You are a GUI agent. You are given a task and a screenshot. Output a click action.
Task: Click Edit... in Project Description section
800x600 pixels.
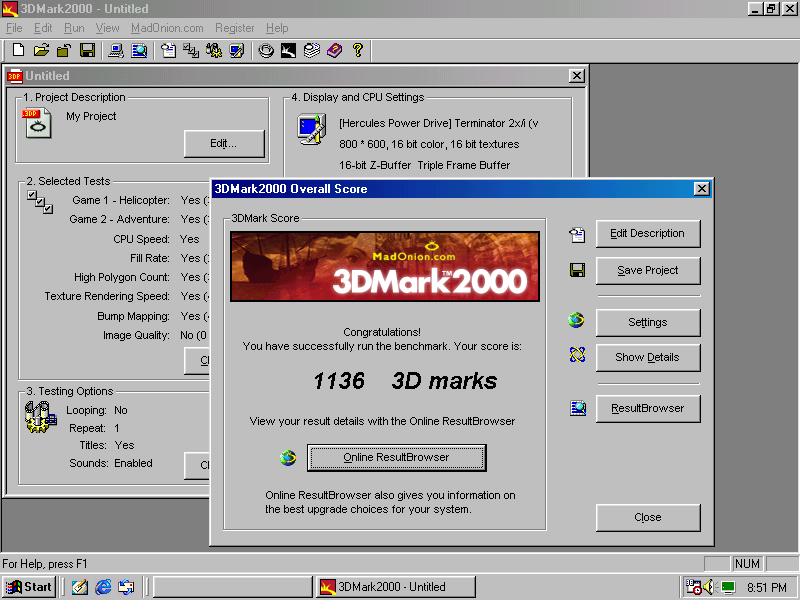(x=224, y=143)
